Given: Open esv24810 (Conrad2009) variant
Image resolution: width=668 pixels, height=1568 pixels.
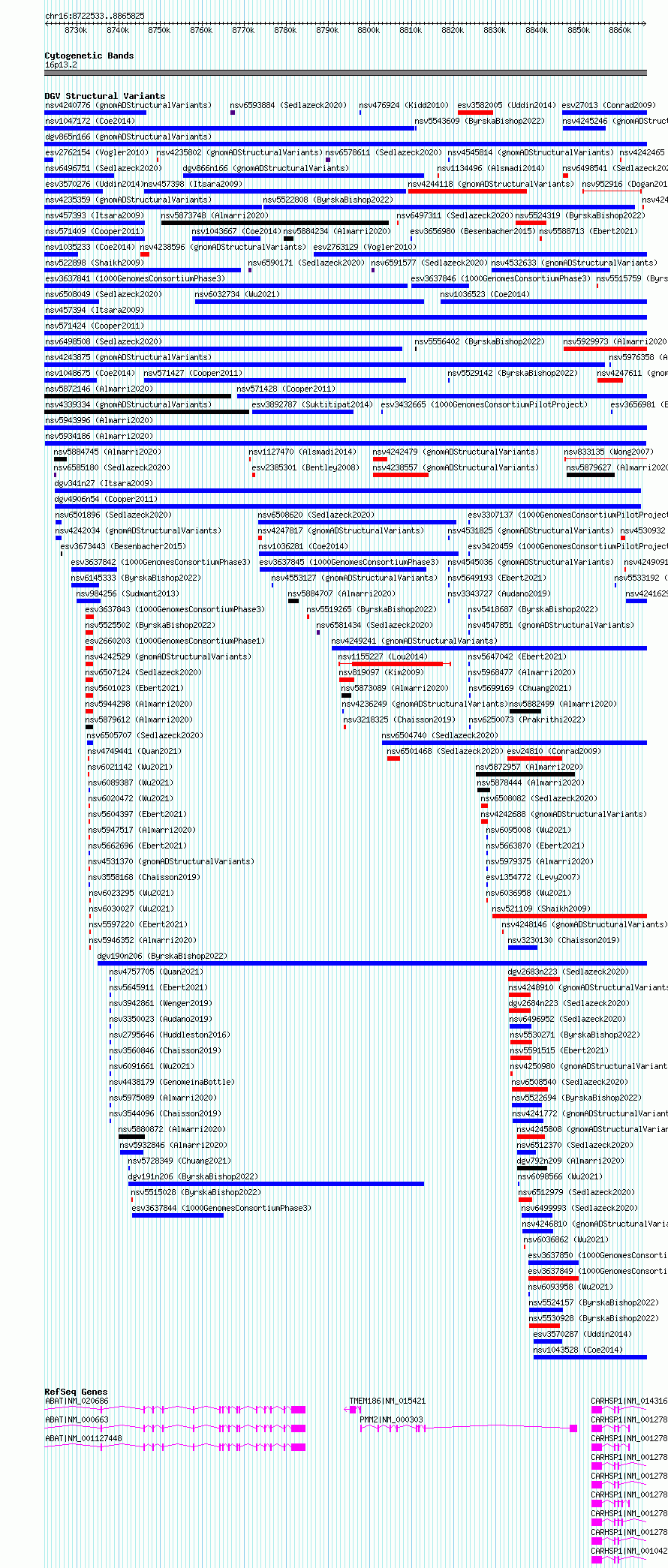Looking at the screenshot, I should [x=555, y=751].
